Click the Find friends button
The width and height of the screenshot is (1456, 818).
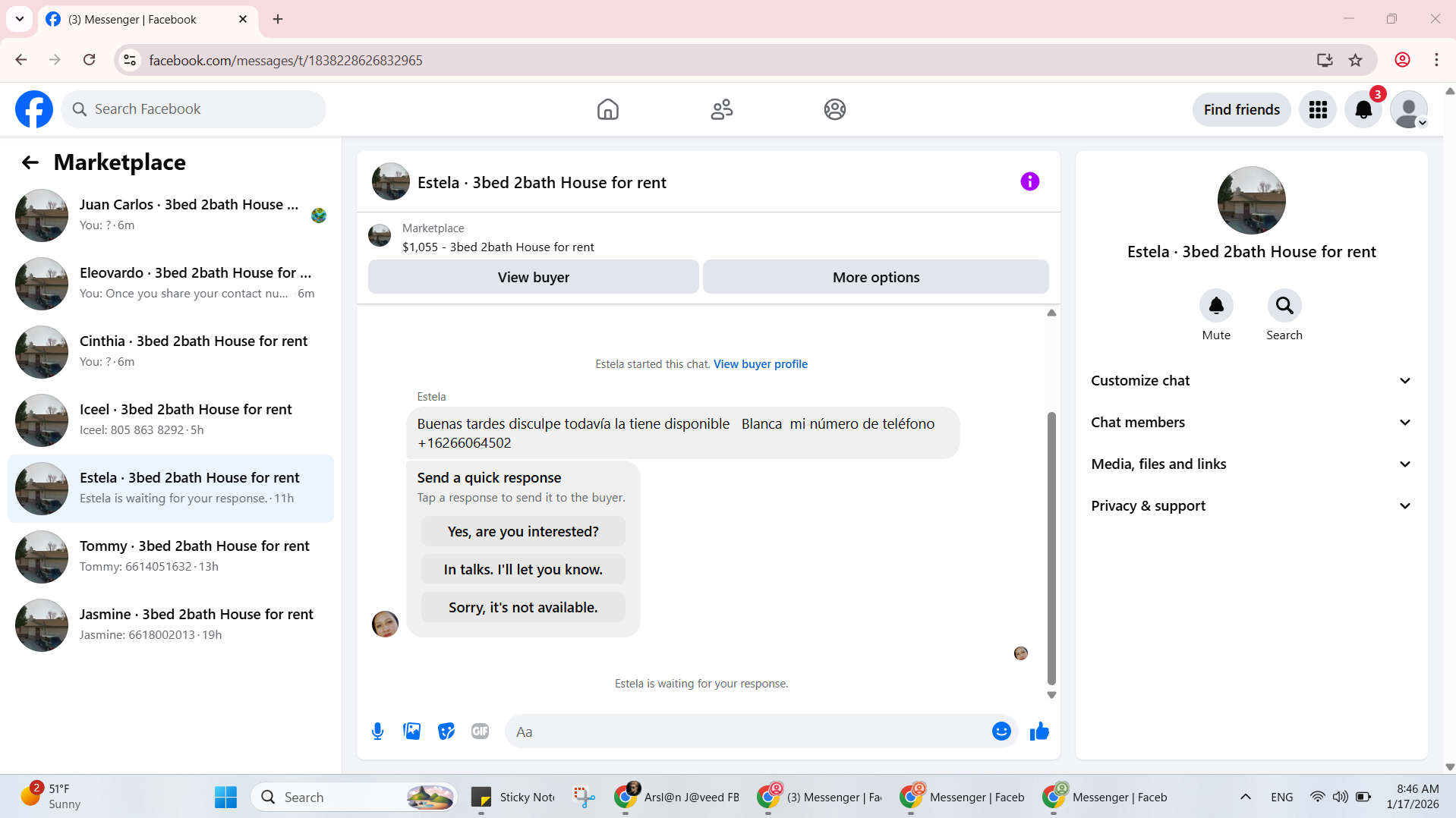(x=1242, y=109)
